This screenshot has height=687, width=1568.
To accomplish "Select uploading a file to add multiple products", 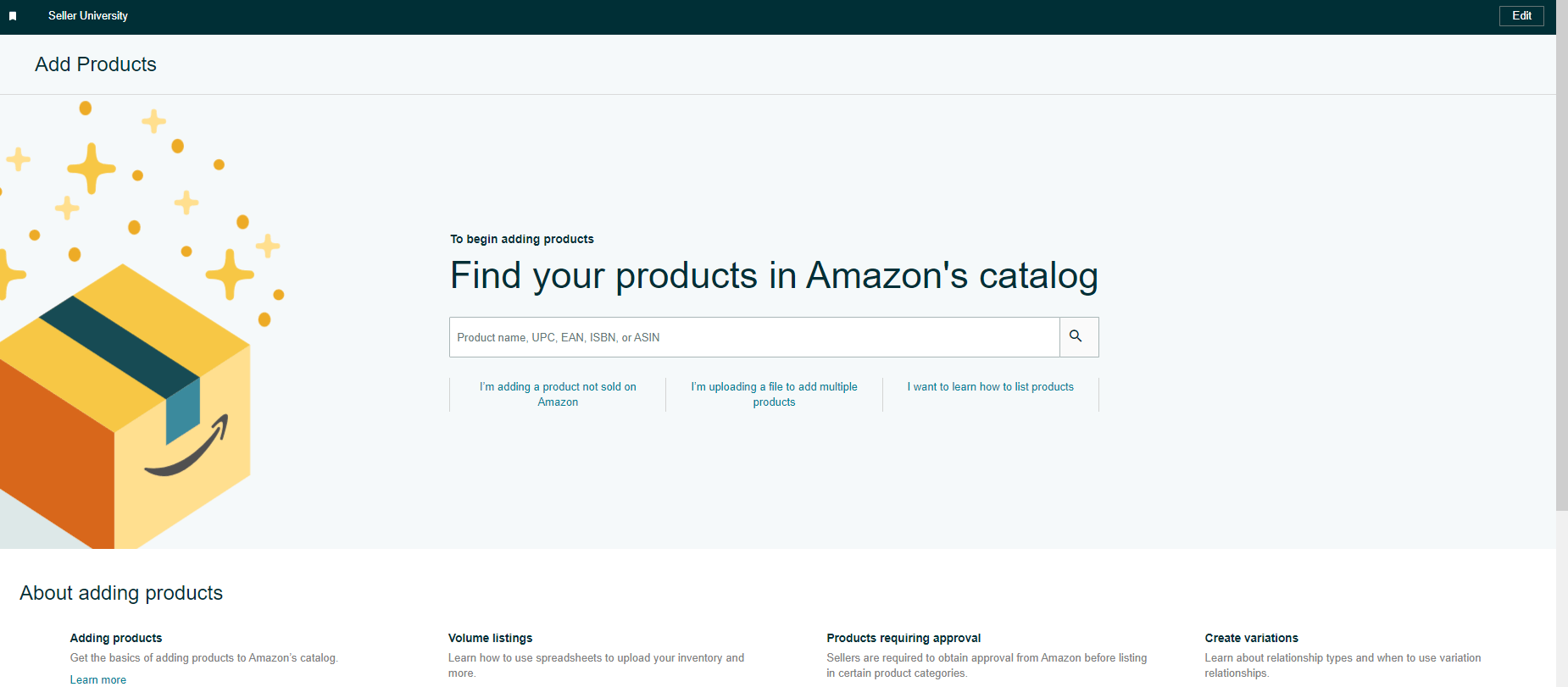I will (x=774, y=395).
